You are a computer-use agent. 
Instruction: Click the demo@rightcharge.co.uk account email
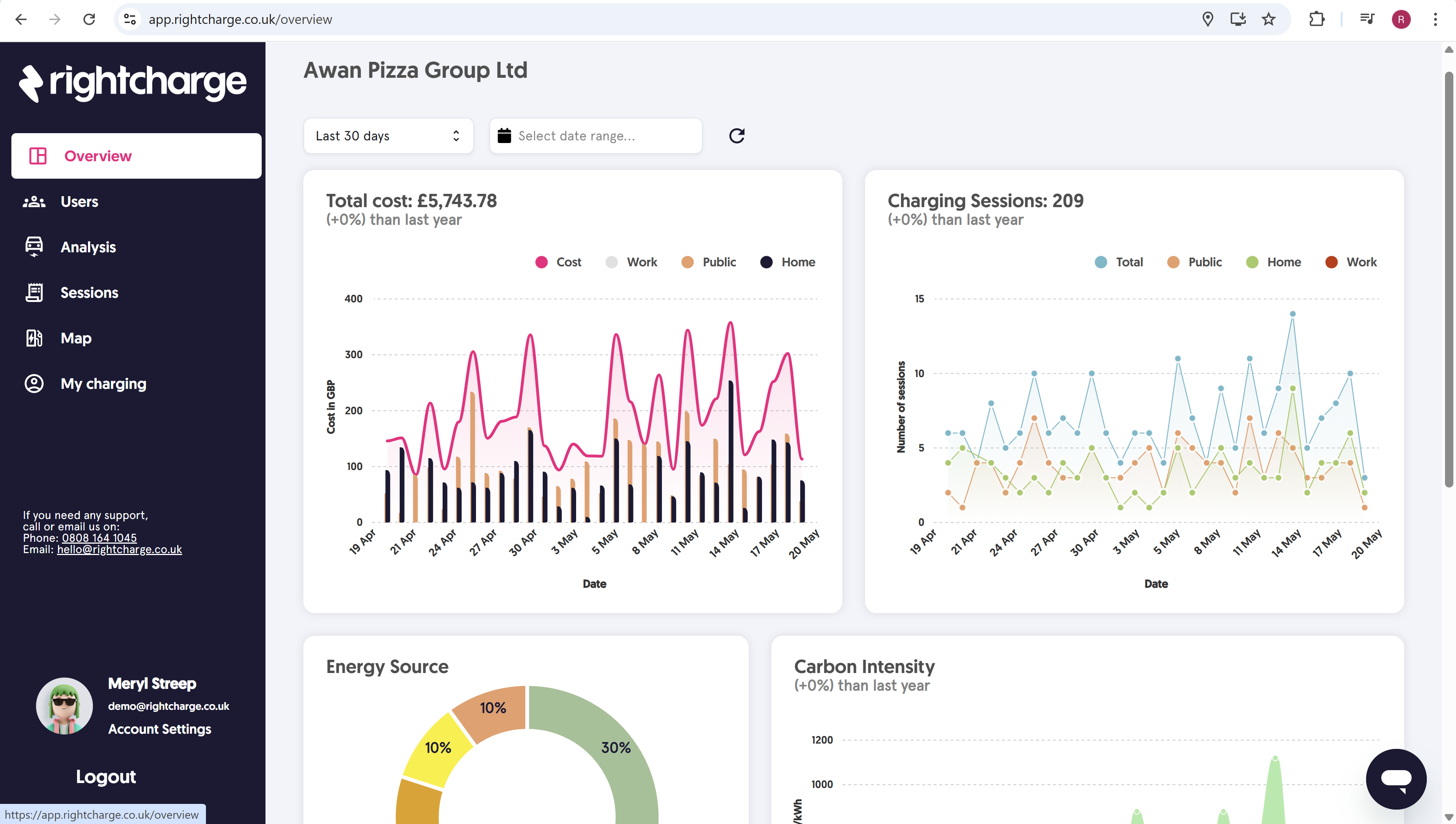tap(168, 706)
